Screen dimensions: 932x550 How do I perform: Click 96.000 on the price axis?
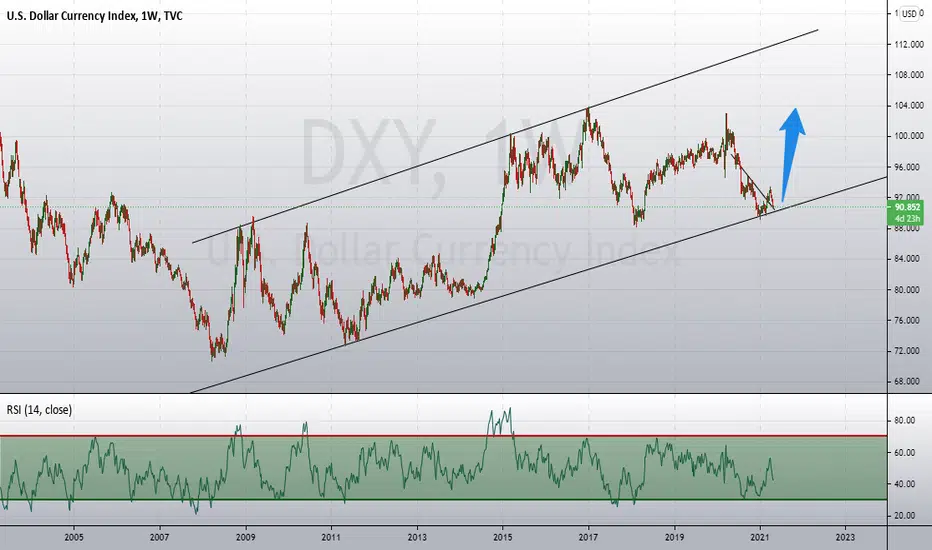point(909,167)
